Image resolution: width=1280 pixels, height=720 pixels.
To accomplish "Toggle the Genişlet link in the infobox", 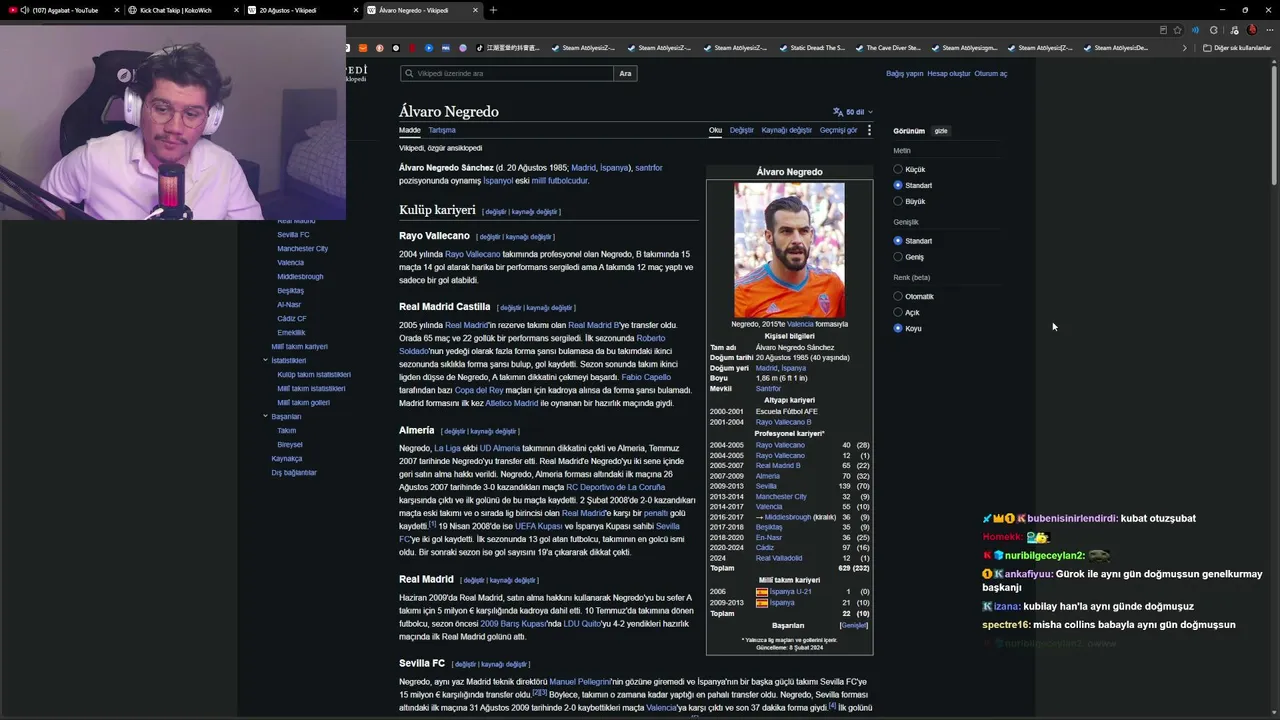I will point(854,625).
